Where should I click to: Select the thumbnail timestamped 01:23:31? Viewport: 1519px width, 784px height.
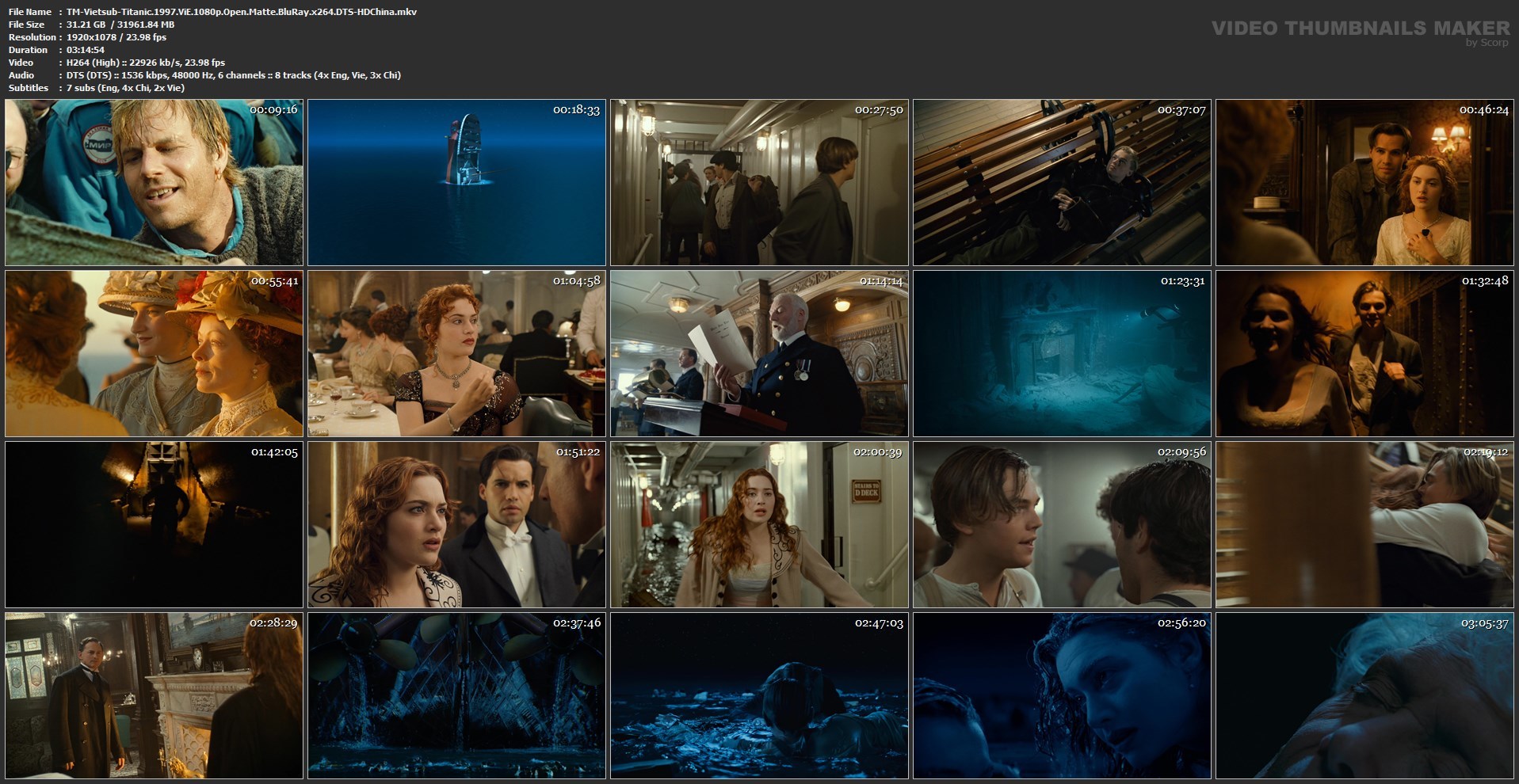tap(1062, 353)
